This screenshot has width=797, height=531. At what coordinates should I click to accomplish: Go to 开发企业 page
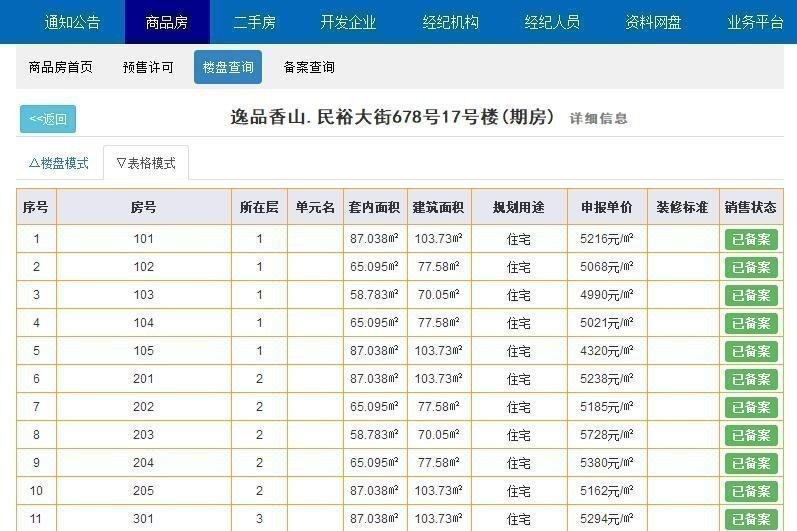pyautogui.click(x=348, y=22)
